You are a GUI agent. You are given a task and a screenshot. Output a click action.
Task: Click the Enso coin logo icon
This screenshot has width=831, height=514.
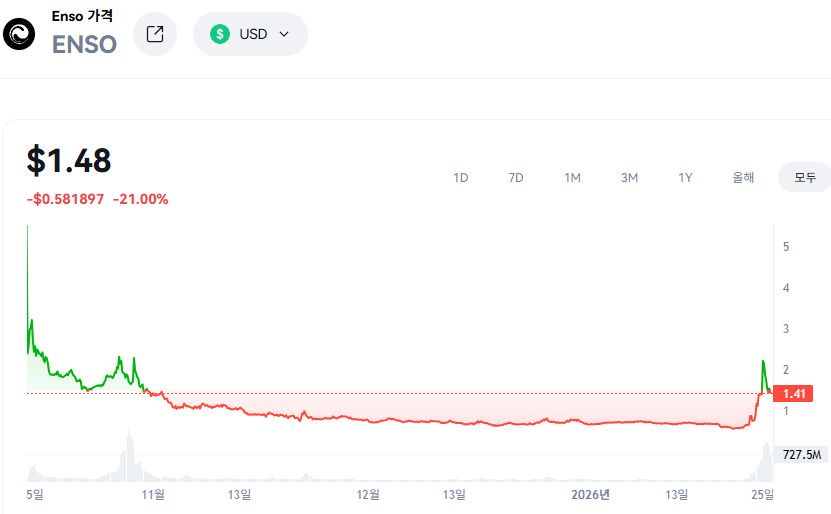click(19, 34)
